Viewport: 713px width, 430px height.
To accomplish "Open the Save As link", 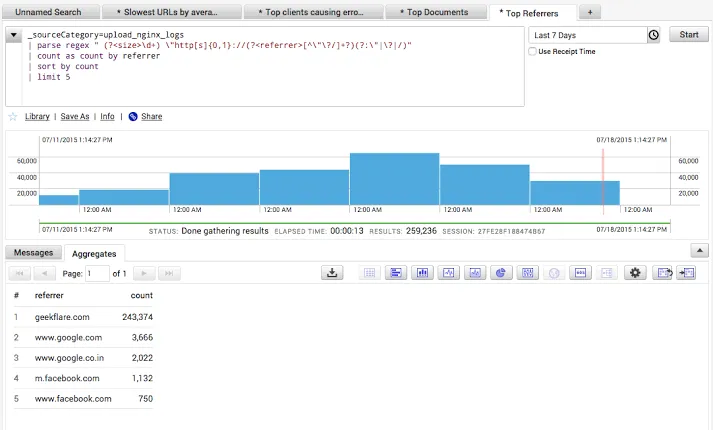I will pos(75,116).
